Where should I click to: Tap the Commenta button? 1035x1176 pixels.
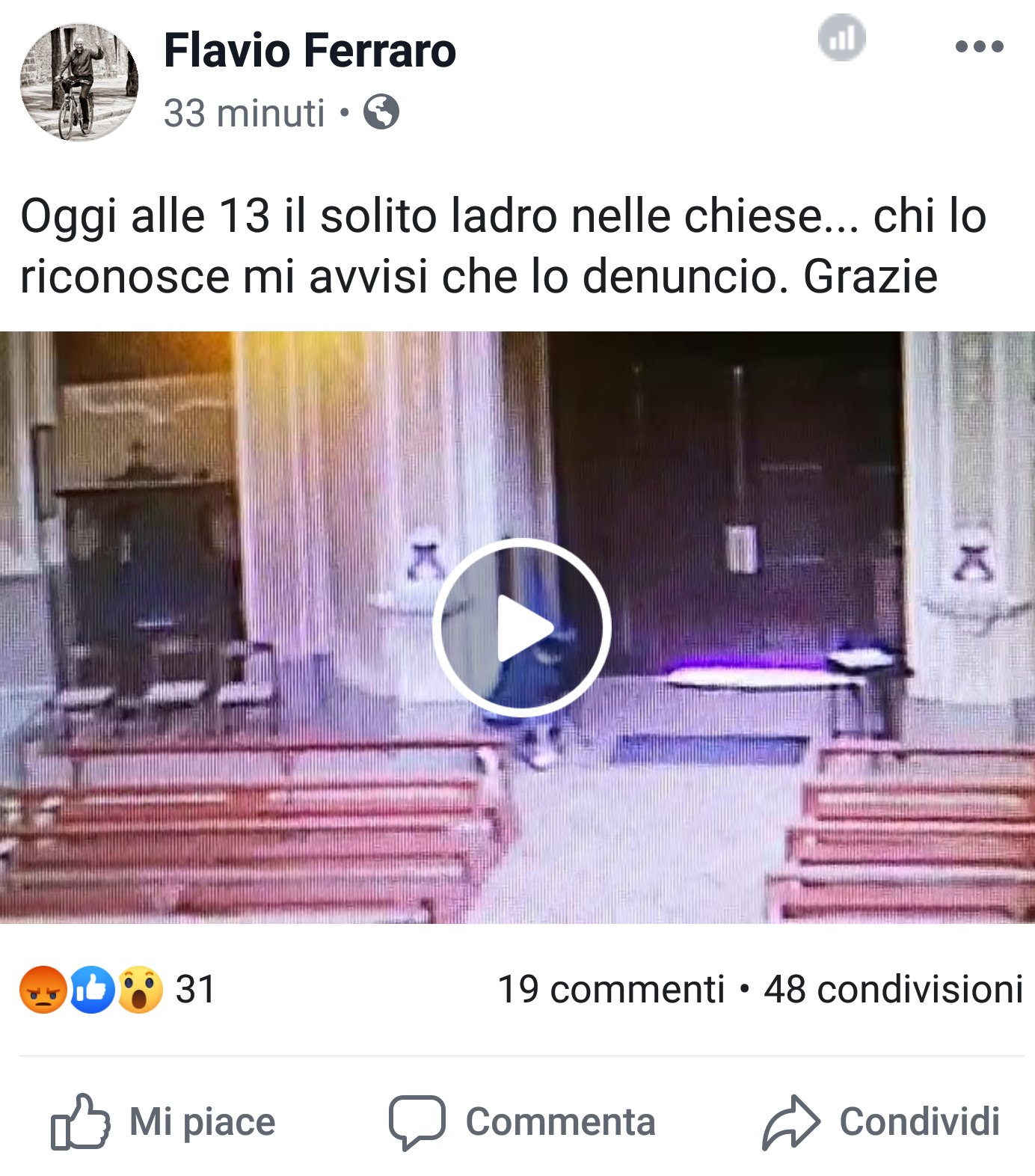click(522, 1121)
